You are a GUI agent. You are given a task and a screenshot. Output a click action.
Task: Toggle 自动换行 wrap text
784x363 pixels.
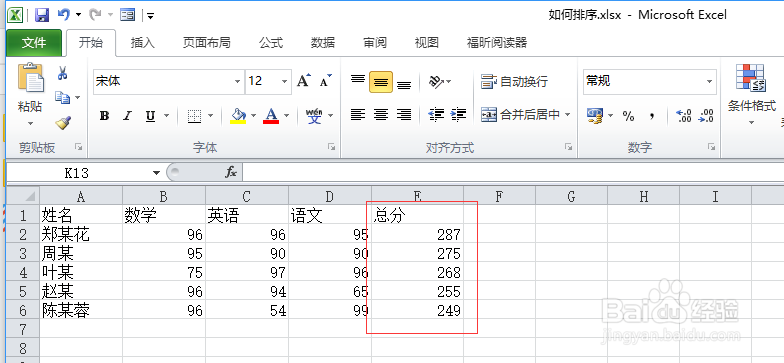[x=514, y=82]
